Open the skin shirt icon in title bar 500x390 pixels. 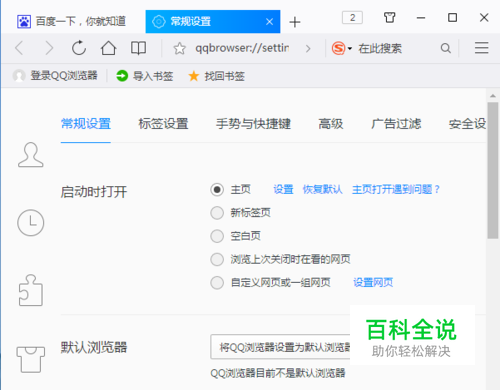click(x=389, y=17)
